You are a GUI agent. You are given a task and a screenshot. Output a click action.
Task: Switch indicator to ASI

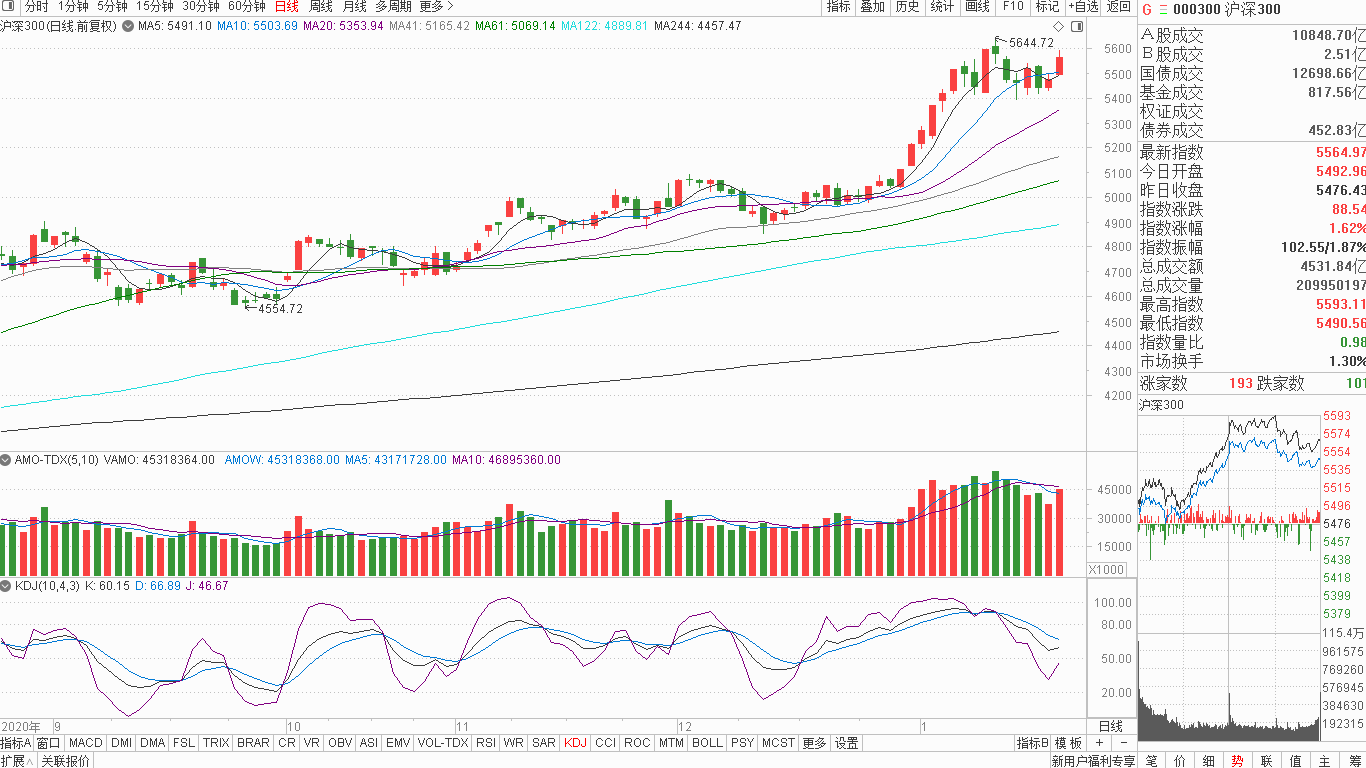click(x=369, y=743)
